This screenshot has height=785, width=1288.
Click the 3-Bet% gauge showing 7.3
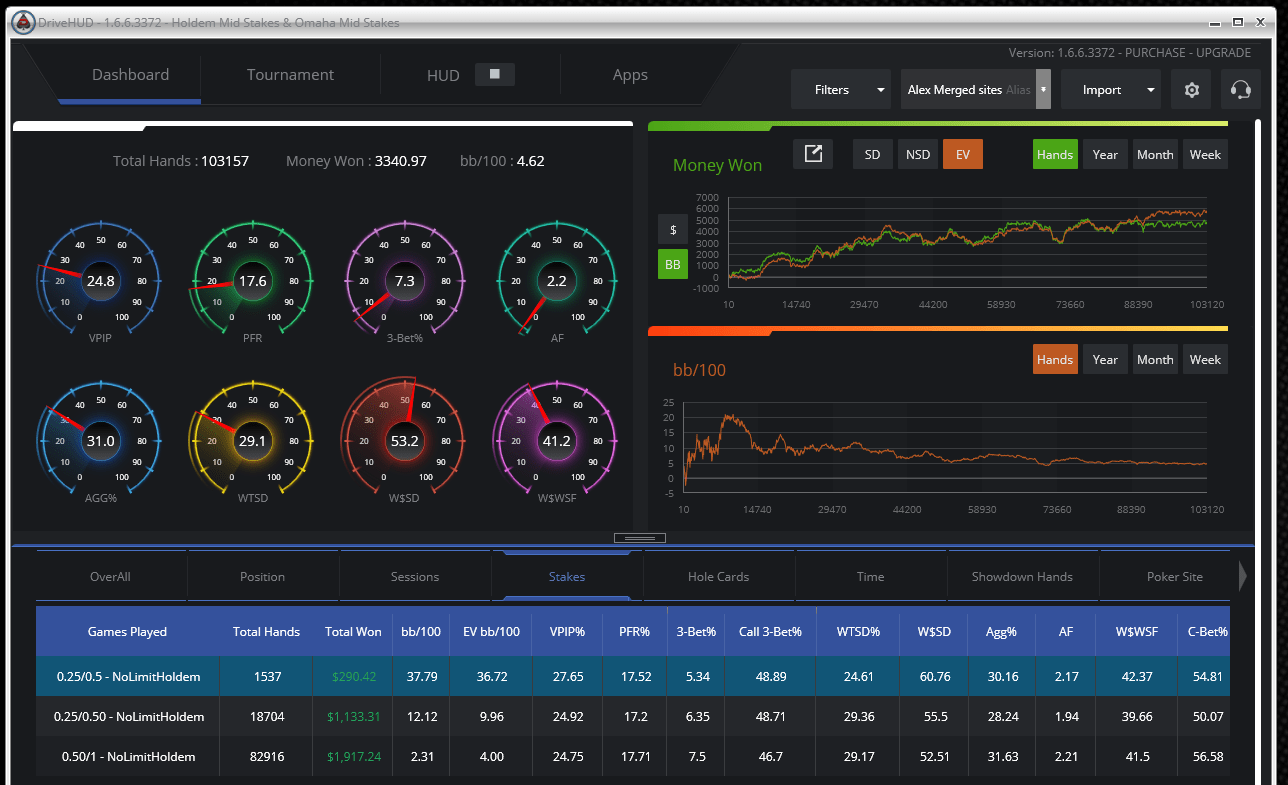coord(404,281)
